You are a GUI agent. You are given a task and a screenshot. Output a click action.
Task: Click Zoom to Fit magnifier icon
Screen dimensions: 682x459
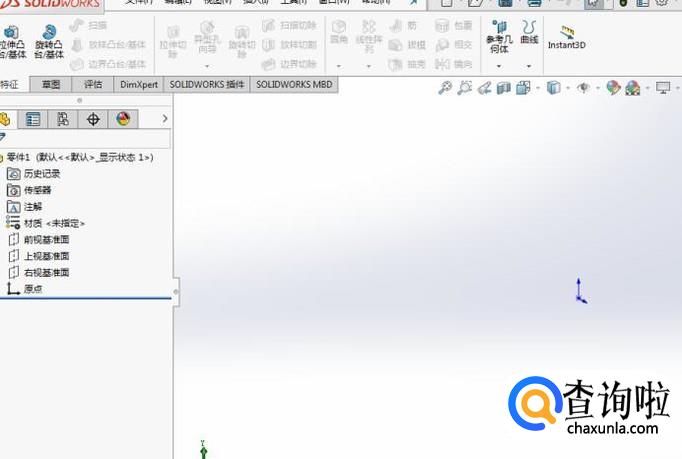coord(445,87)
